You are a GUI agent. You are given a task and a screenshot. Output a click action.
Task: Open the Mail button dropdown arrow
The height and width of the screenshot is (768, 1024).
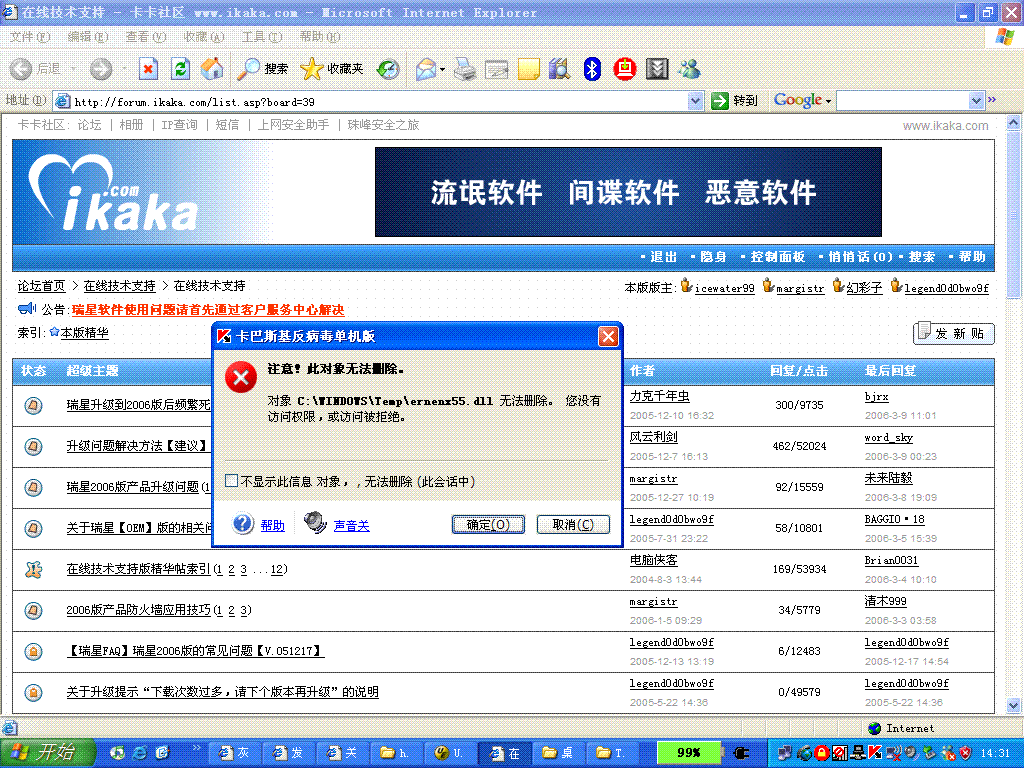point(442,69)
